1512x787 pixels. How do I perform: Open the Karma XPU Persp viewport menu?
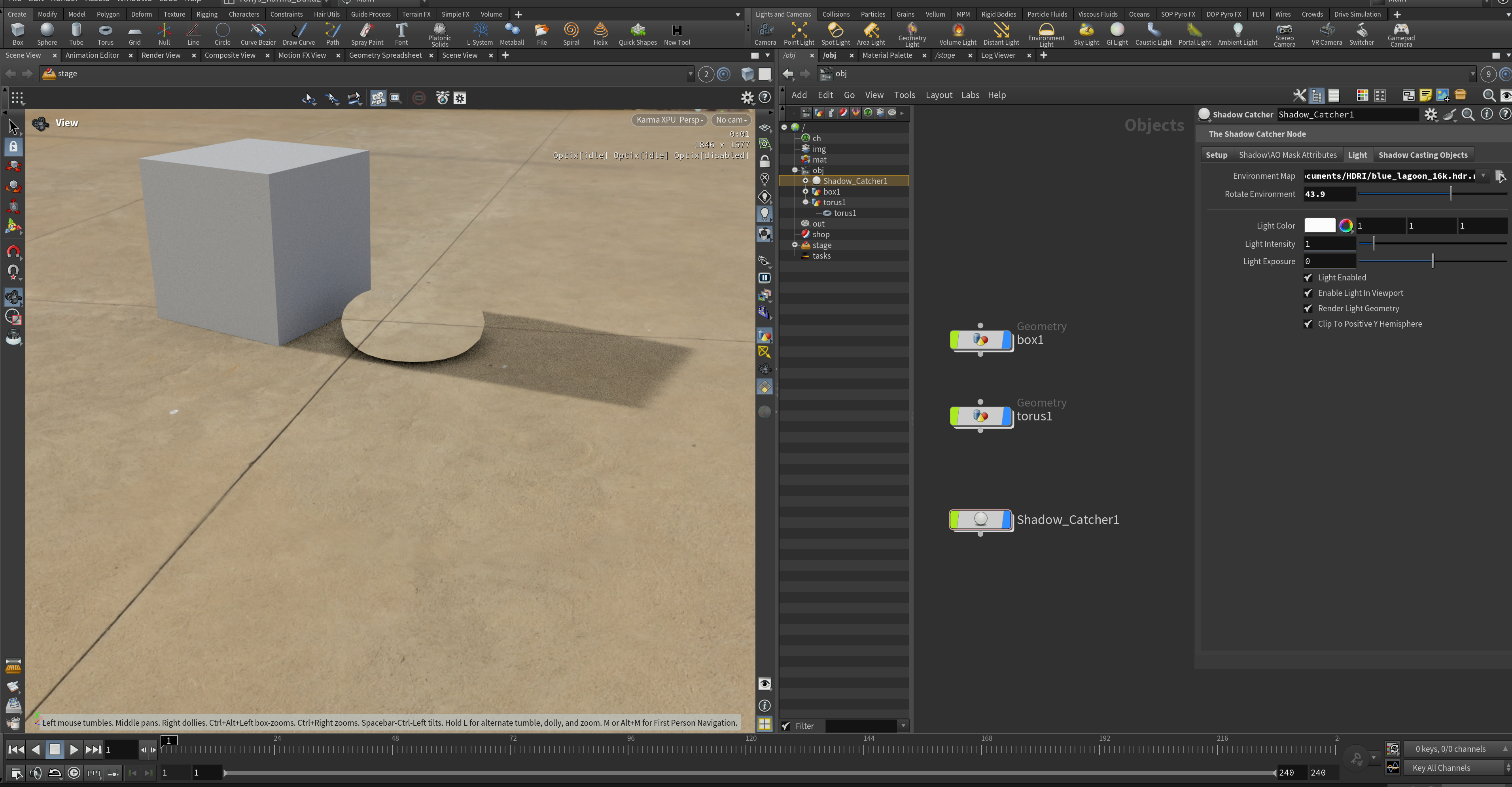(x=670, y=120)
